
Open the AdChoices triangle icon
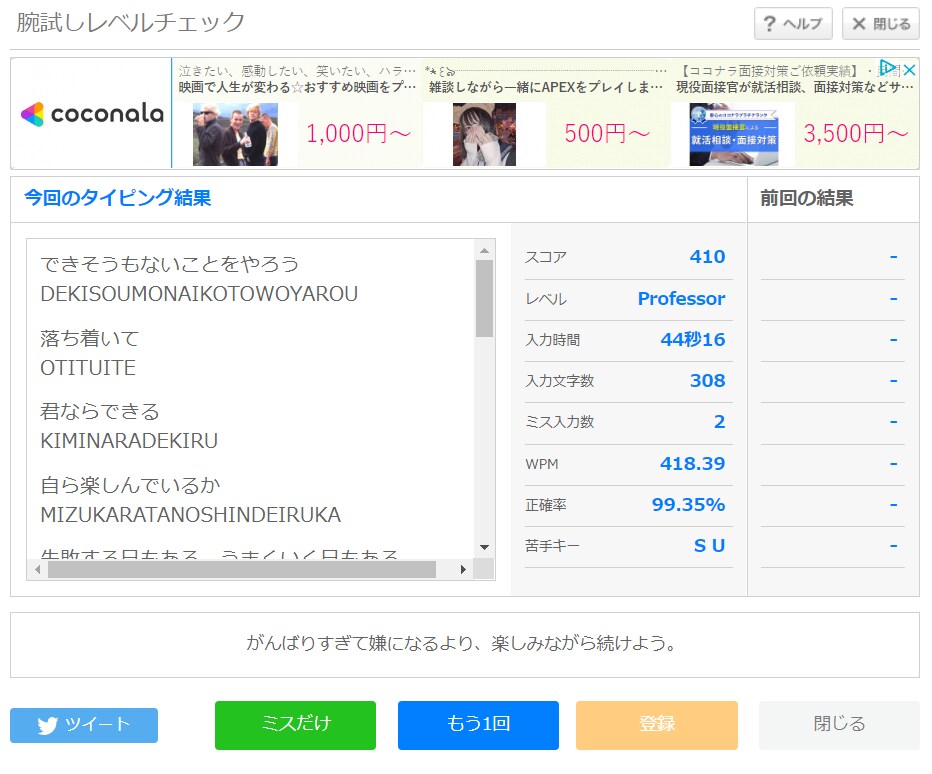[x=888, y=67]
